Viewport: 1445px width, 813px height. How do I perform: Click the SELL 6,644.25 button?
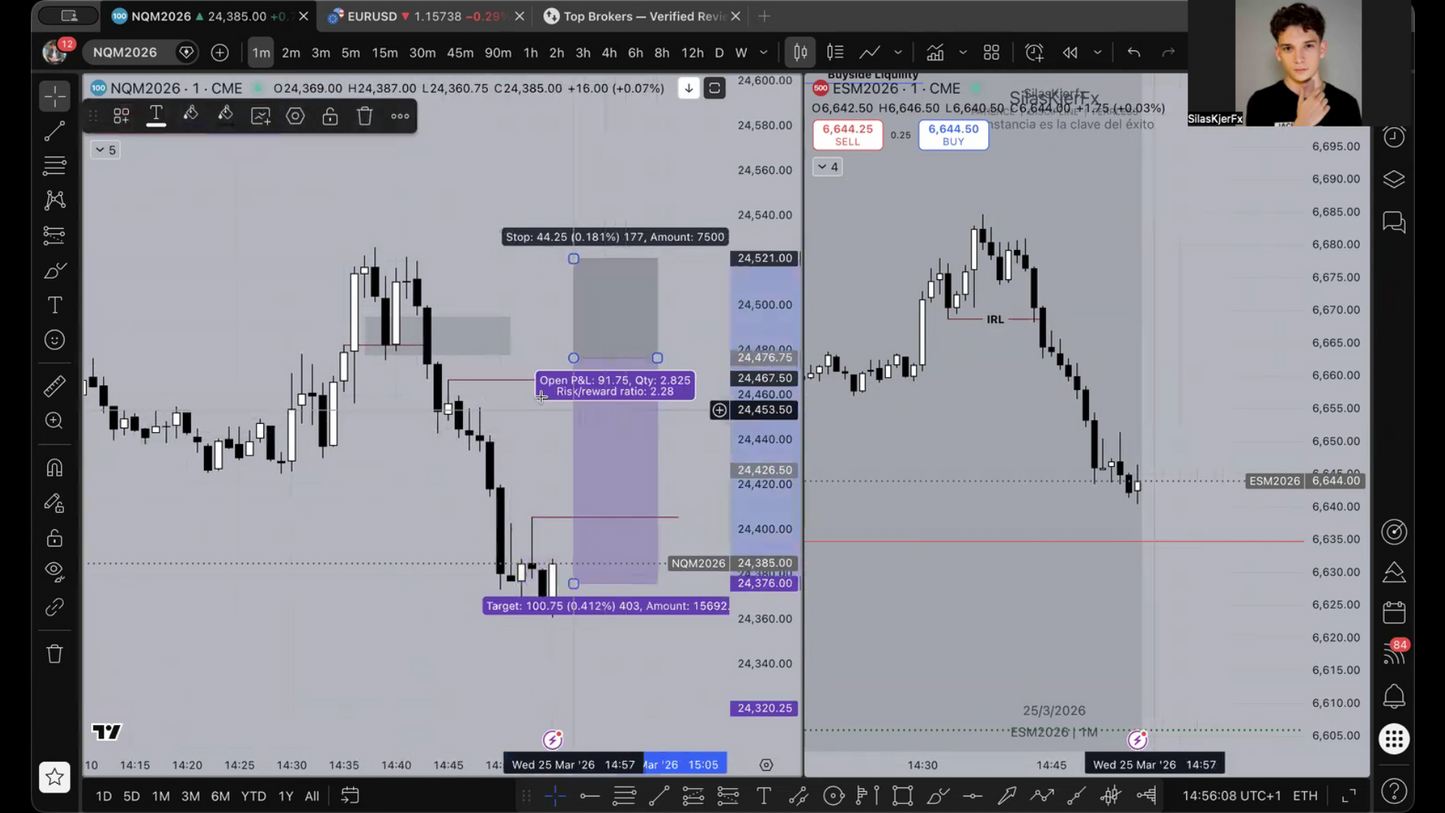coord(847,135)
